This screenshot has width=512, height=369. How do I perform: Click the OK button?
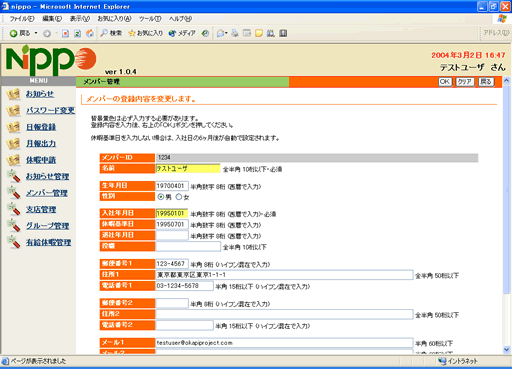445,82
